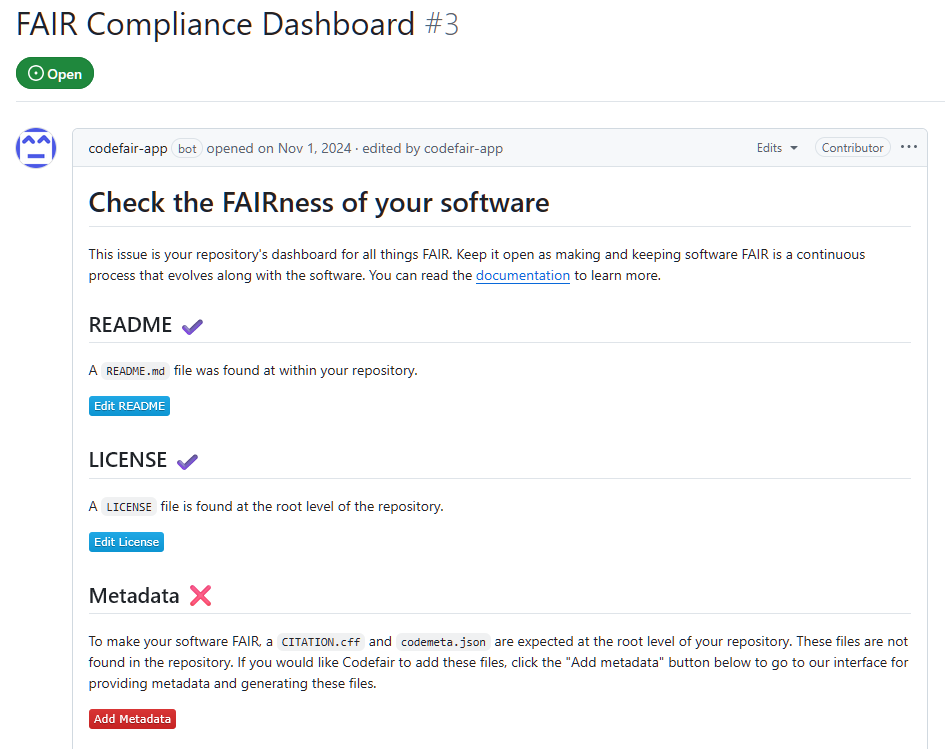Follow the documentation link
Viewport: 945px width, 749px height.
pyautogui.click(x=523, y=276)
